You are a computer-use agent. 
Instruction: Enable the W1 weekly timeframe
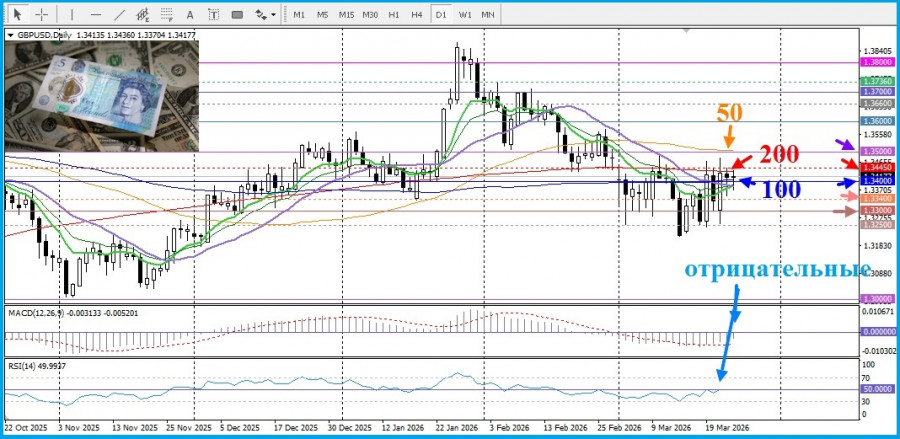465,15
